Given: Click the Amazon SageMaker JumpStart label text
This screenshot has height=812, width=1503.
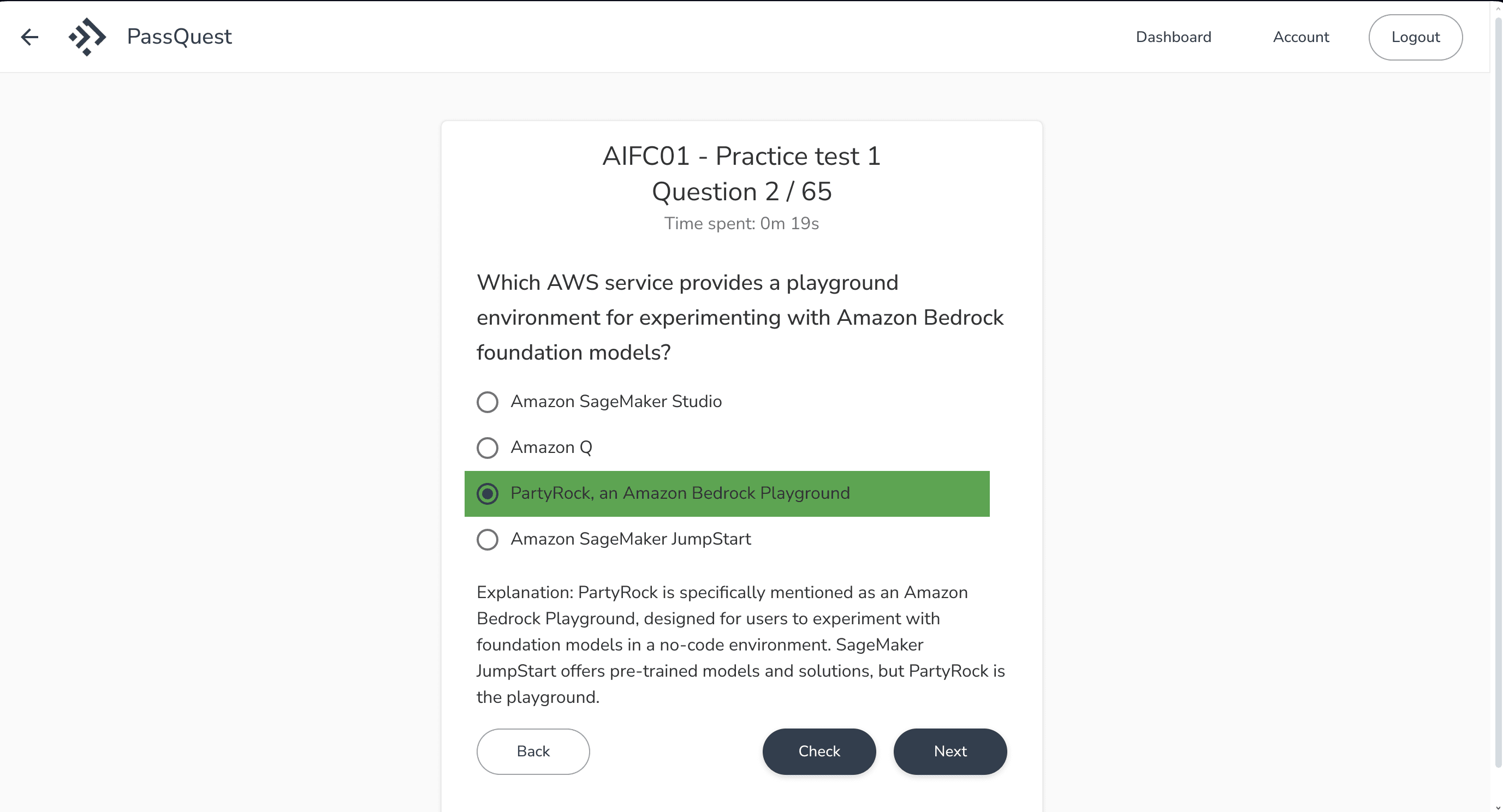Looking at the screenshot, I should click(631, 540).
